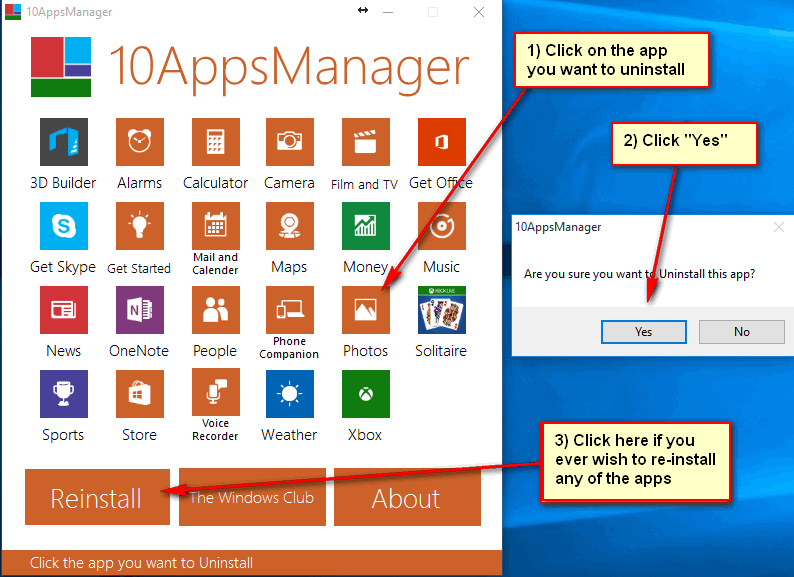The height and width of the screenshot is (577, 794).
Task: Choose the Voice Recorder icon
Action: (216, 392)
